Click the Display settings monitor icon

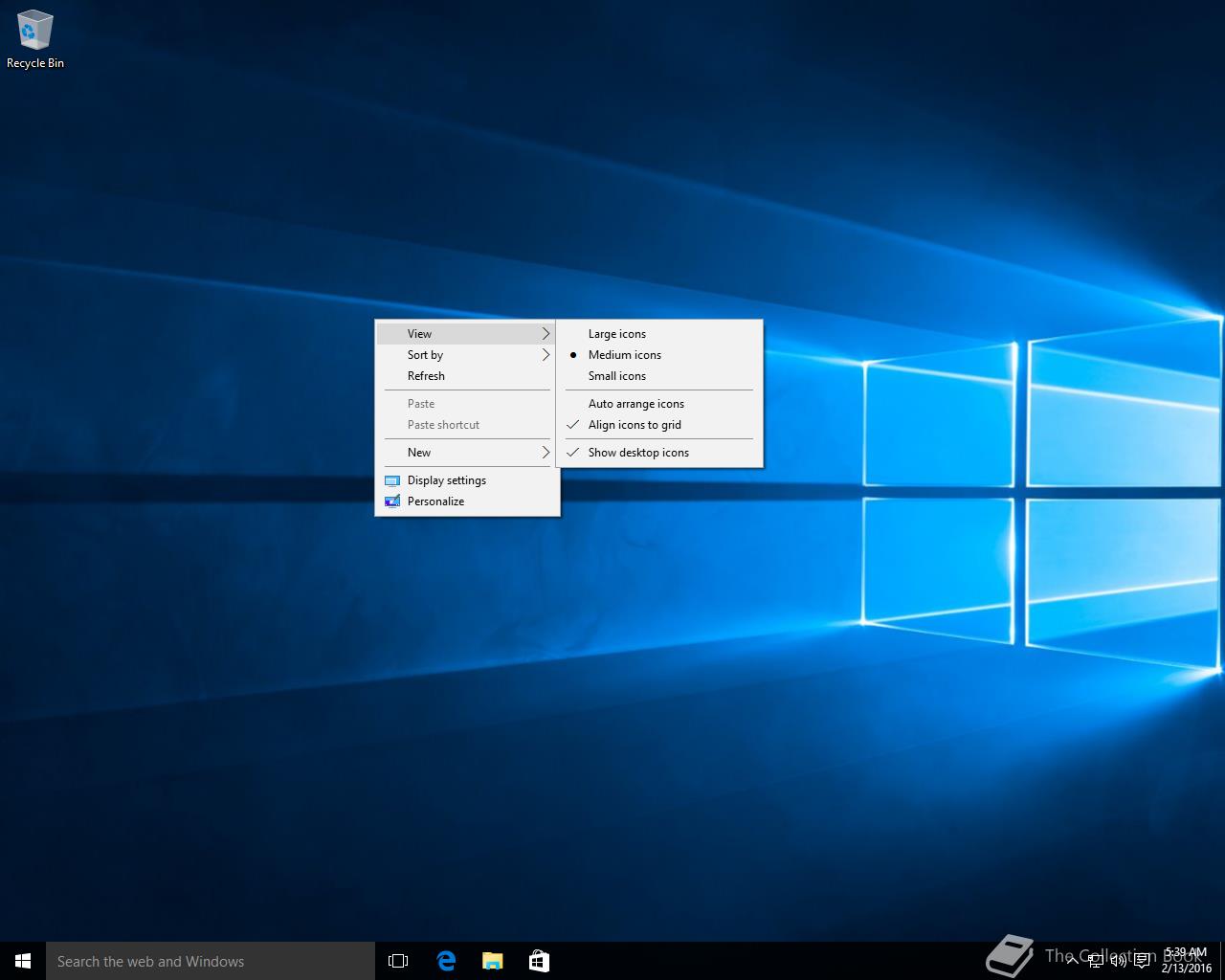(391, 480)
